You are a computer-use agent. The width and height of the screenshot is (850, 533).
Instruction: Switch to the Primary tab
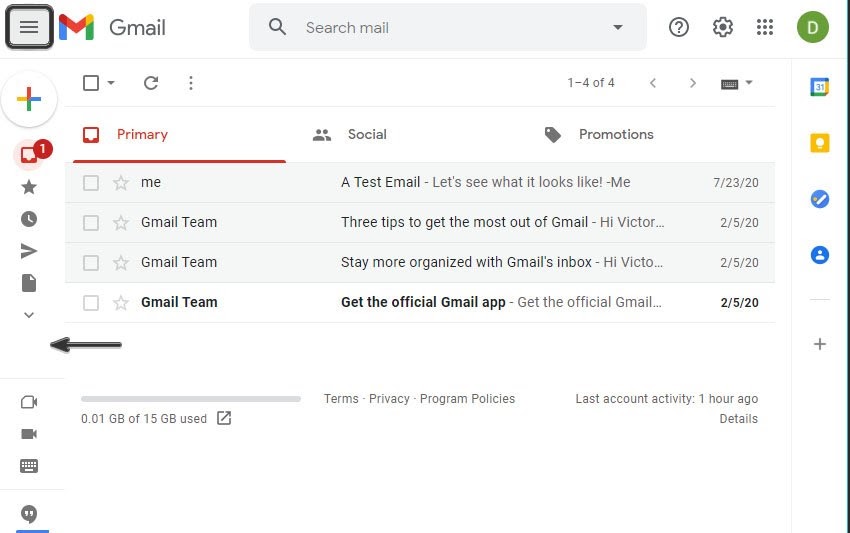pos(179,134)
